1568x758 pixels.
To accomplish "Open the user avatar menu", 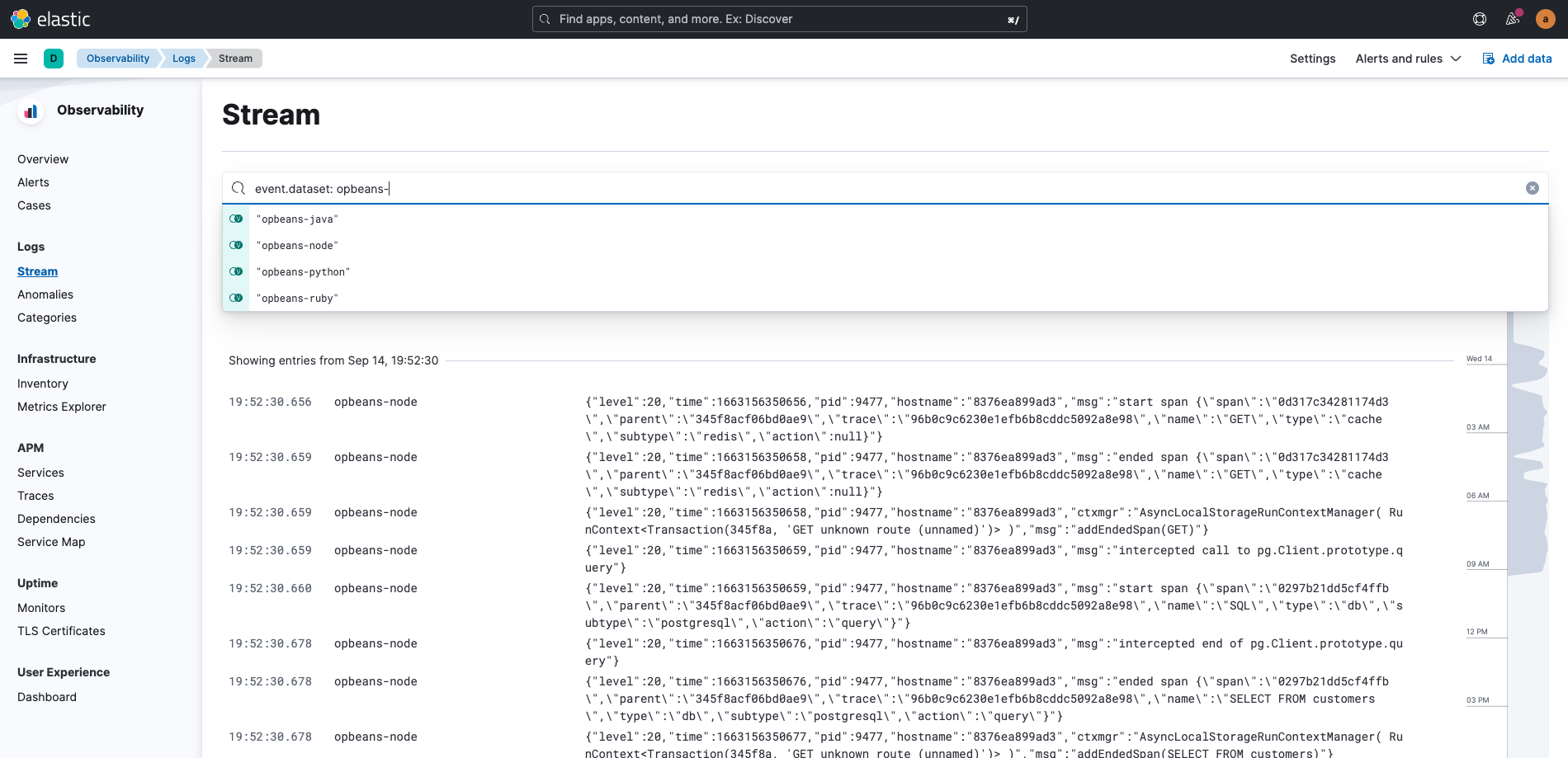I will coord(1546,19).
